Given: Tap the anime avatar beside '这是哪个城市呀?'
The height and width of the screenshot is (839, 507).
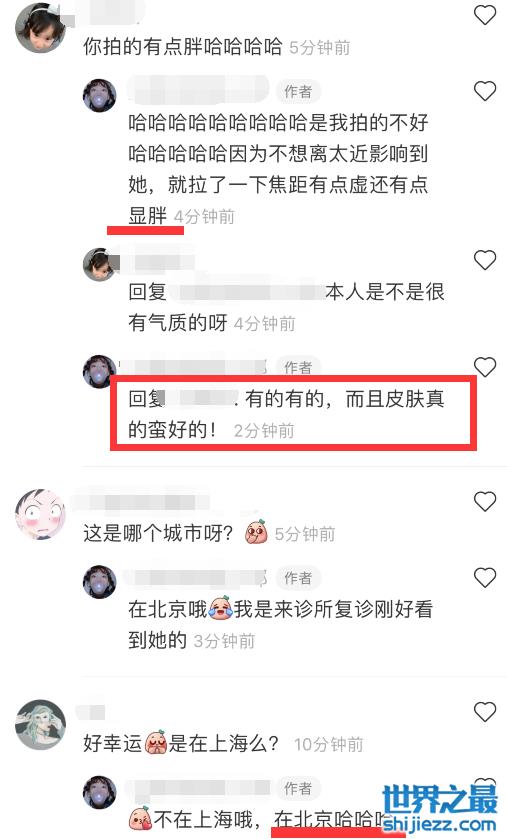Looking at the screenshot, I should (40, 514).
